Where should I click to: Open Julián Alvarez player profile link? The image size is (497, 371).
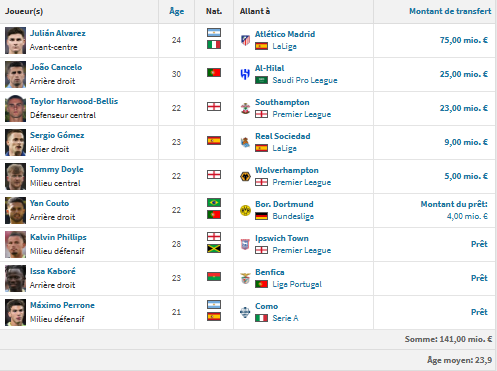pos(58,33)
